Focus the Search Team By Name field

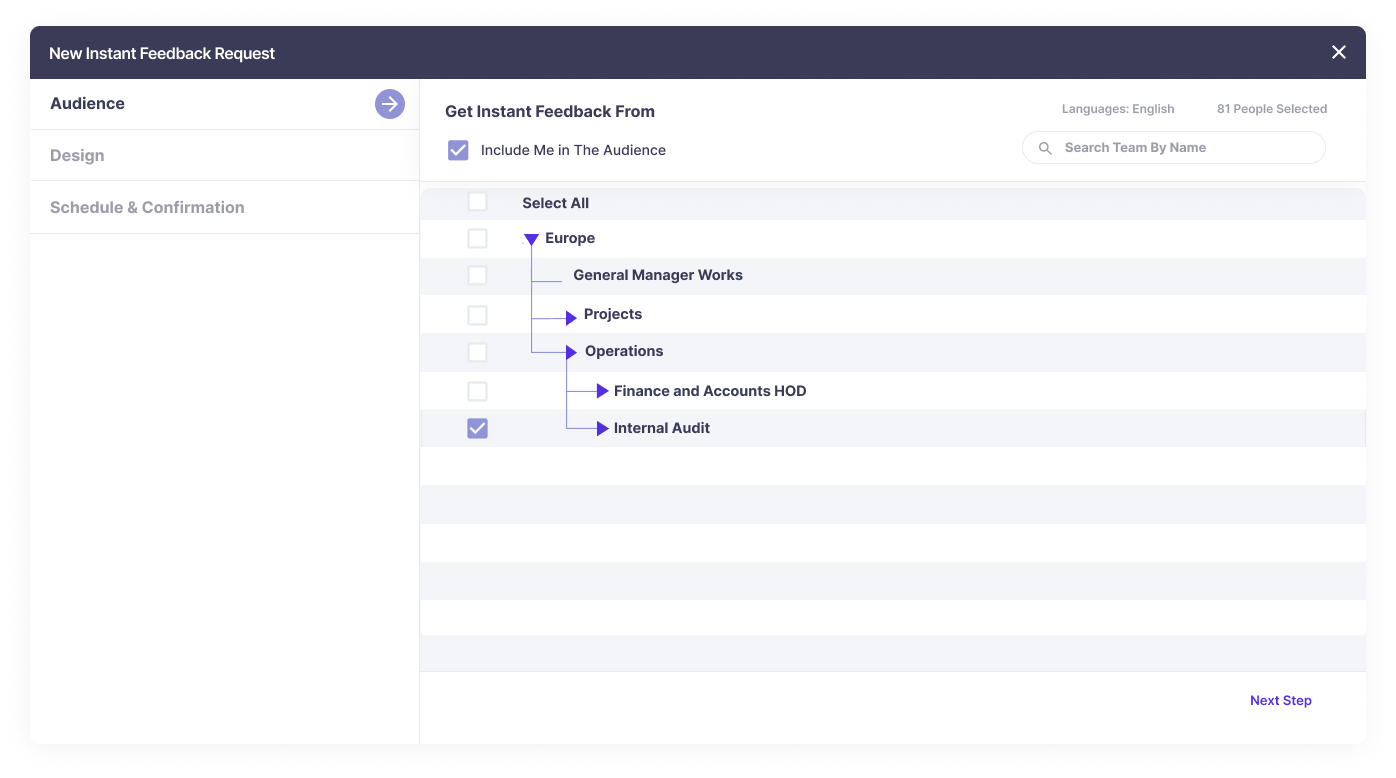coord(1174,148)
